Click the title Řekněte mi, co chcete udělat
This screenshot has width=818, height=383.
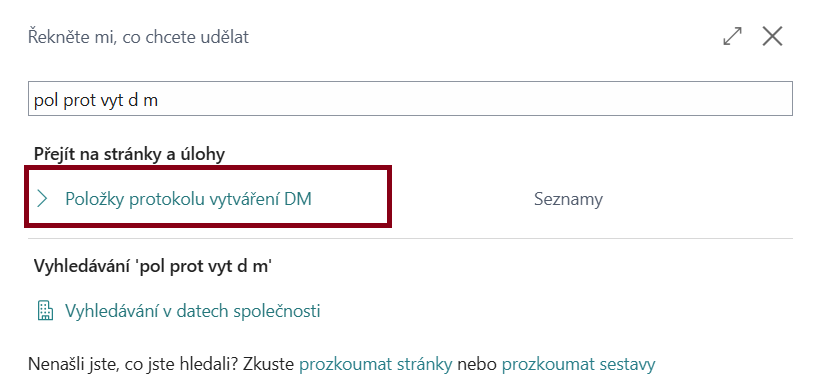tap(138, 38)
